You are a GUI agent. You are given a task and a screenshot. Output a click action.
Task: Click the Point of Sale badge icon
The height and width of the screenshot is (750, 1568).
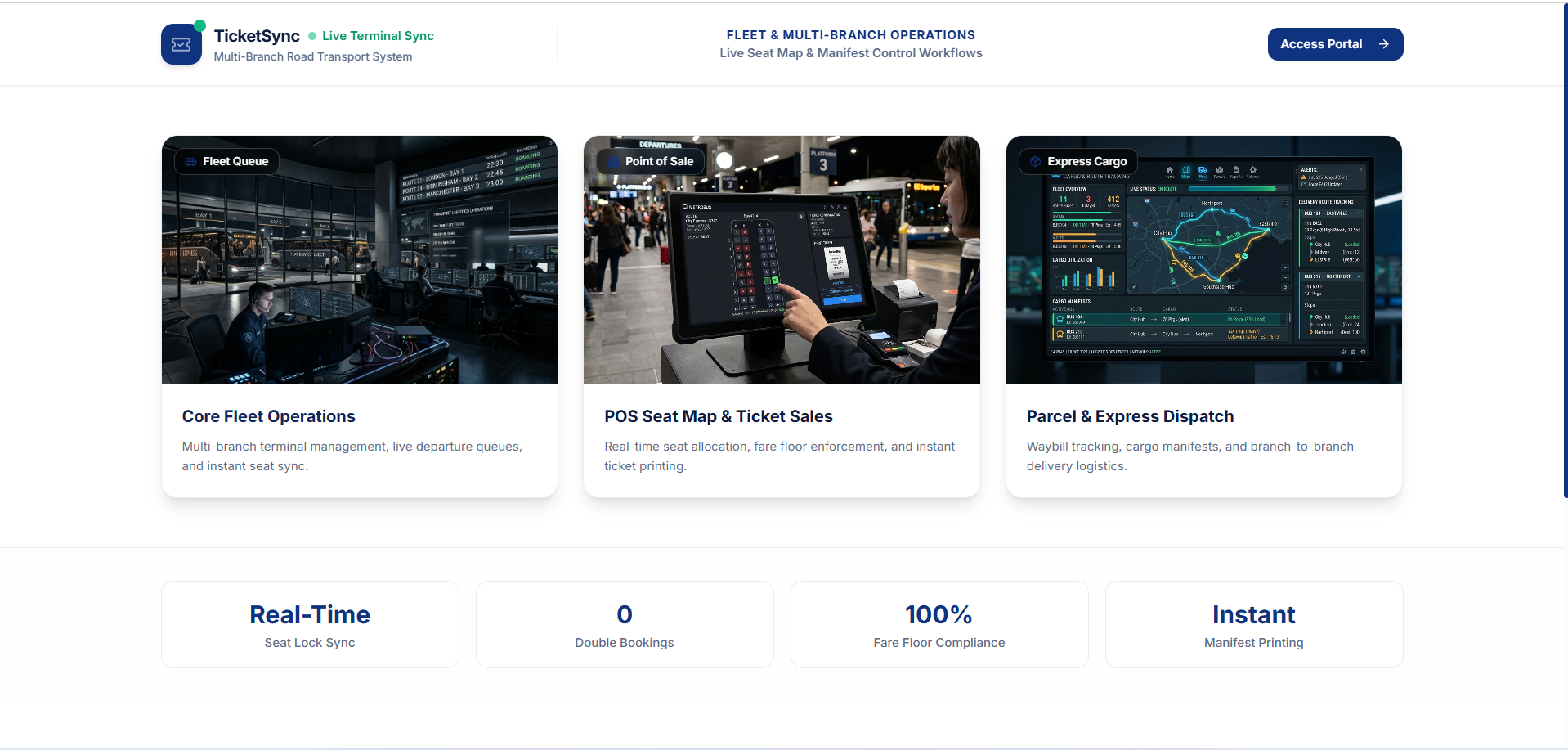pos(613,162)
